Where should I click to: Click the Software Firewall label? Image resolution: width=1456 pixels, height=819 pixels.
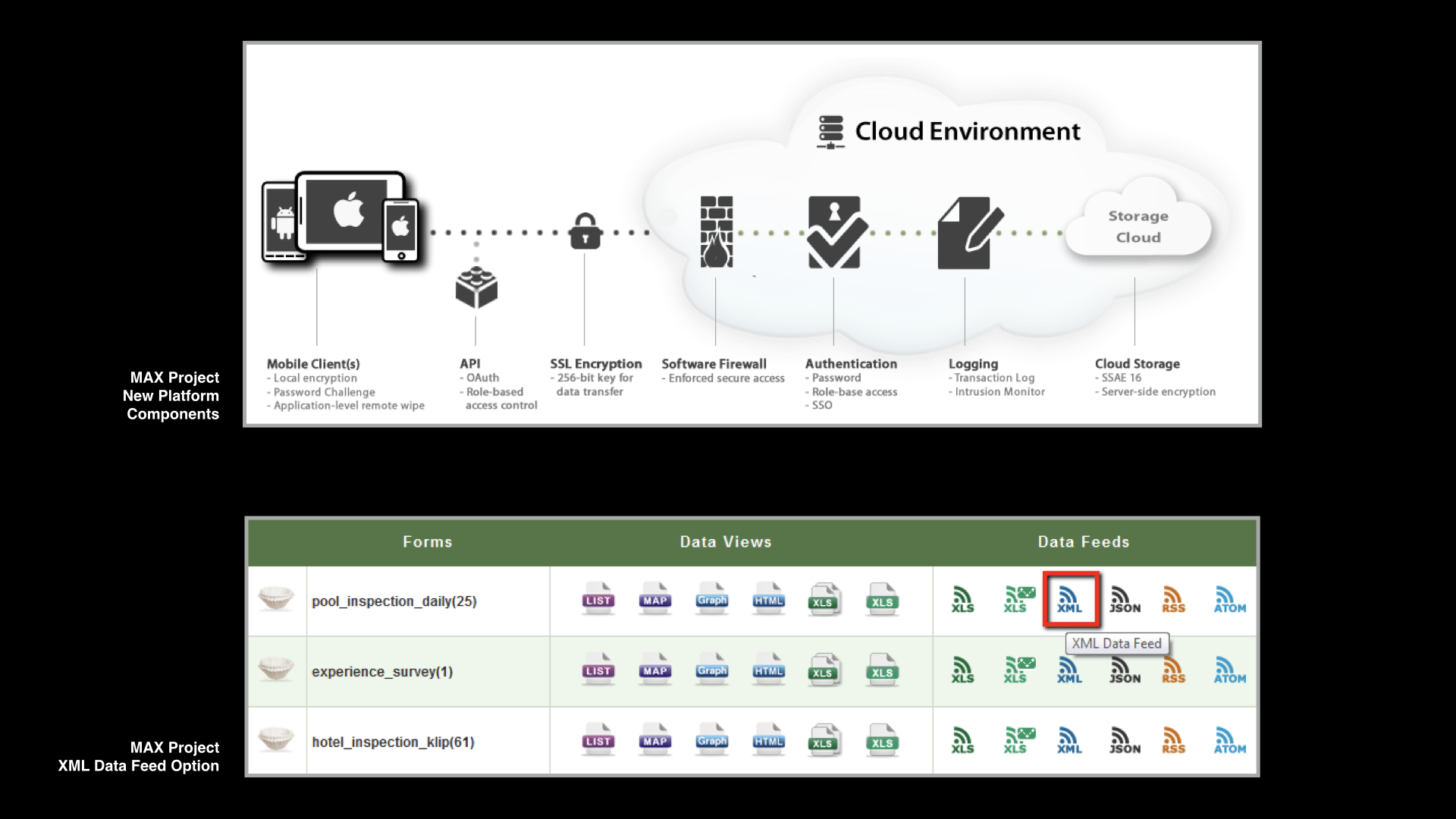(714, 364)
